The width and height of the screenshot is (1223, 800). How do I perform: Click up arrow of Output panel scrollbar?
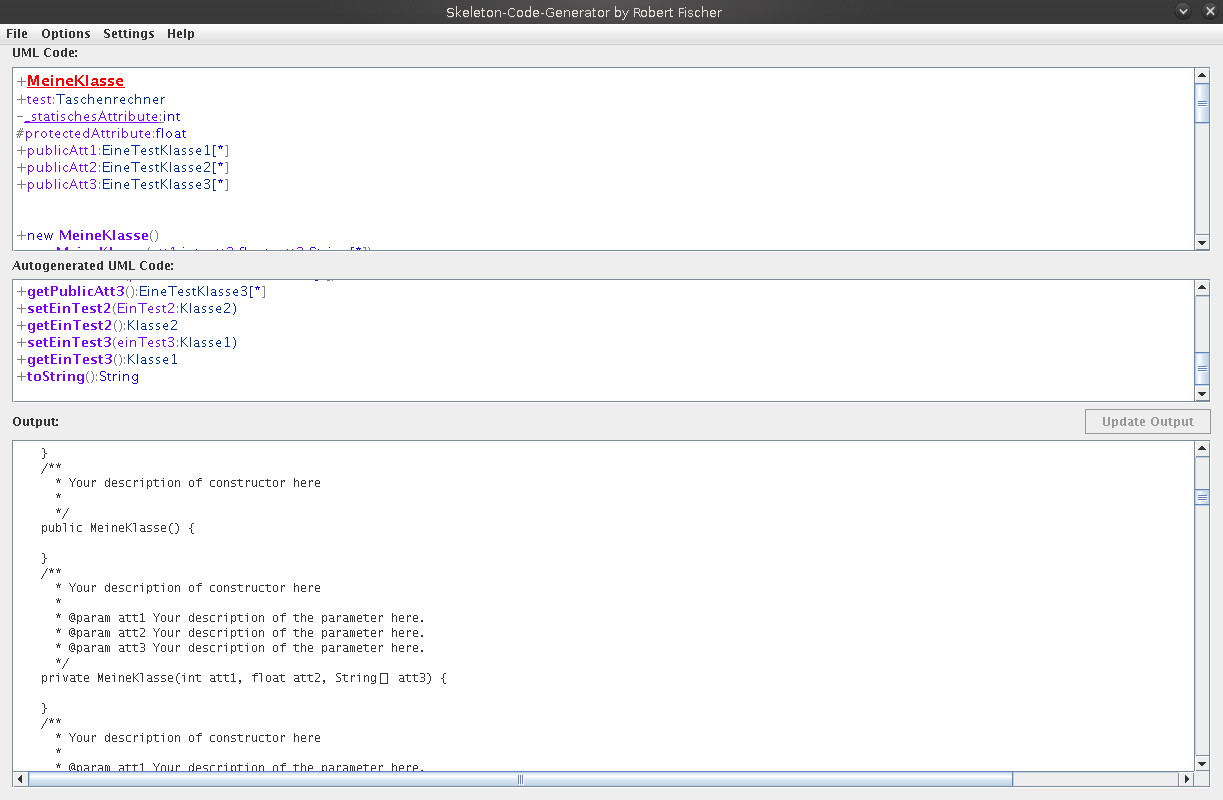tap(1202, 450)
